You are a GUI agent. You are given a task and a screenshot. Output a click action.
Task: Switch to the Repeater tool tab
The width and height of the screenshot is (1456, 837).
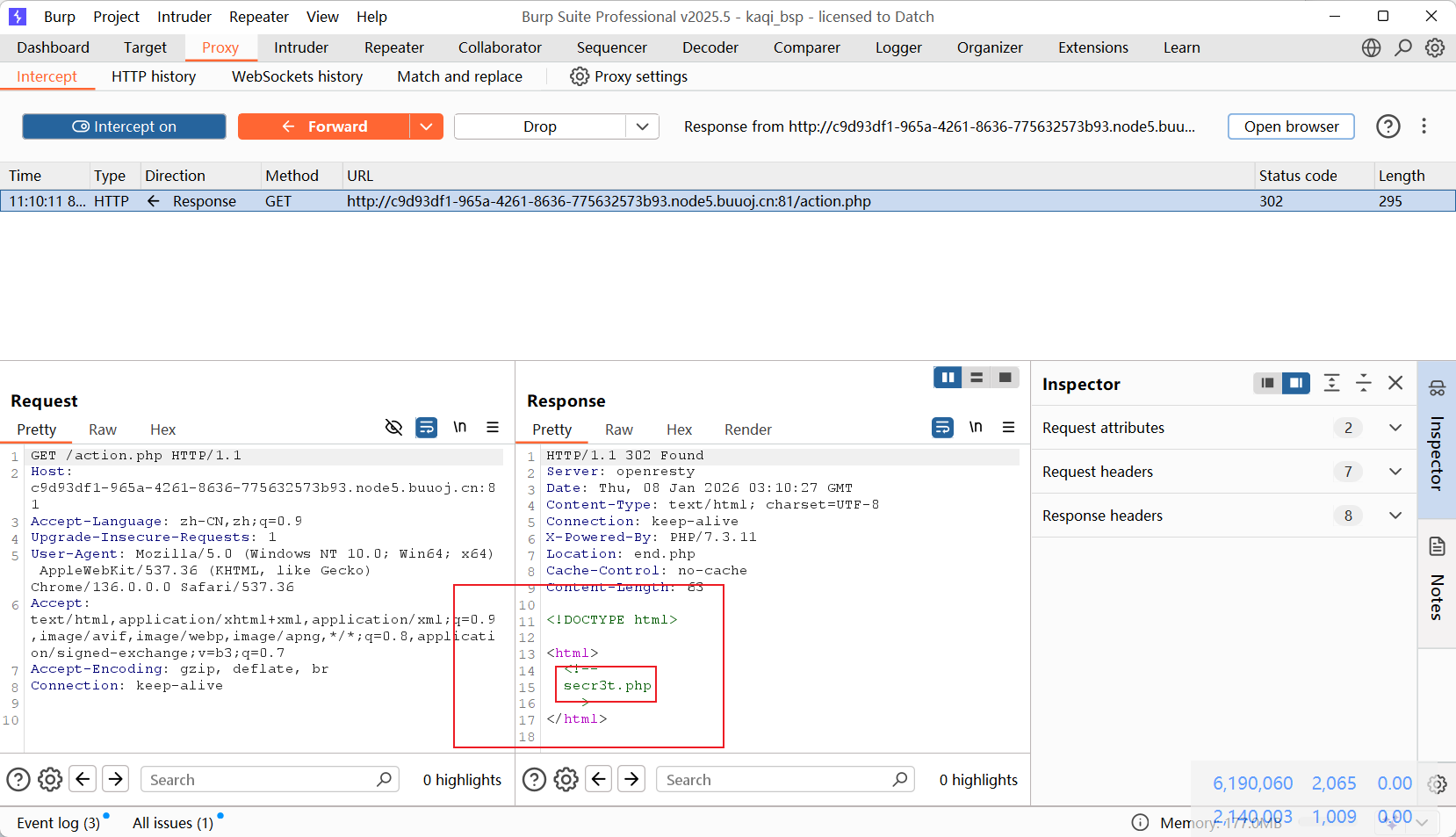pos(394,47)
